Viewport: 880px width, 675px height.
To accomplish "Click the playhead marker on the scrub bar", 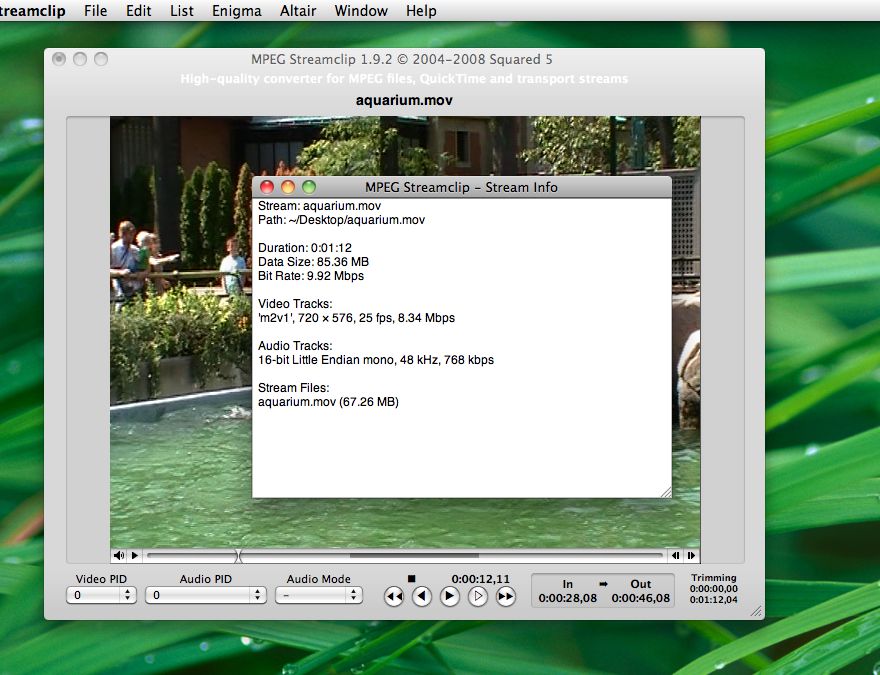I will (239, 556).
